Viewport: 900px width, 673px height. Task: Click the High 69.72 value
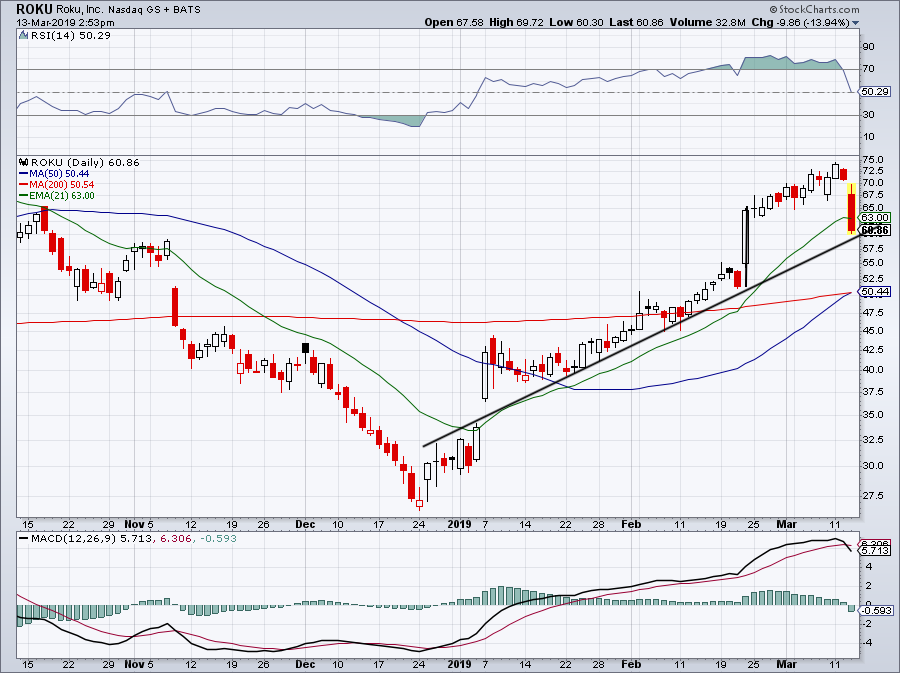click(x=517, y=22)
